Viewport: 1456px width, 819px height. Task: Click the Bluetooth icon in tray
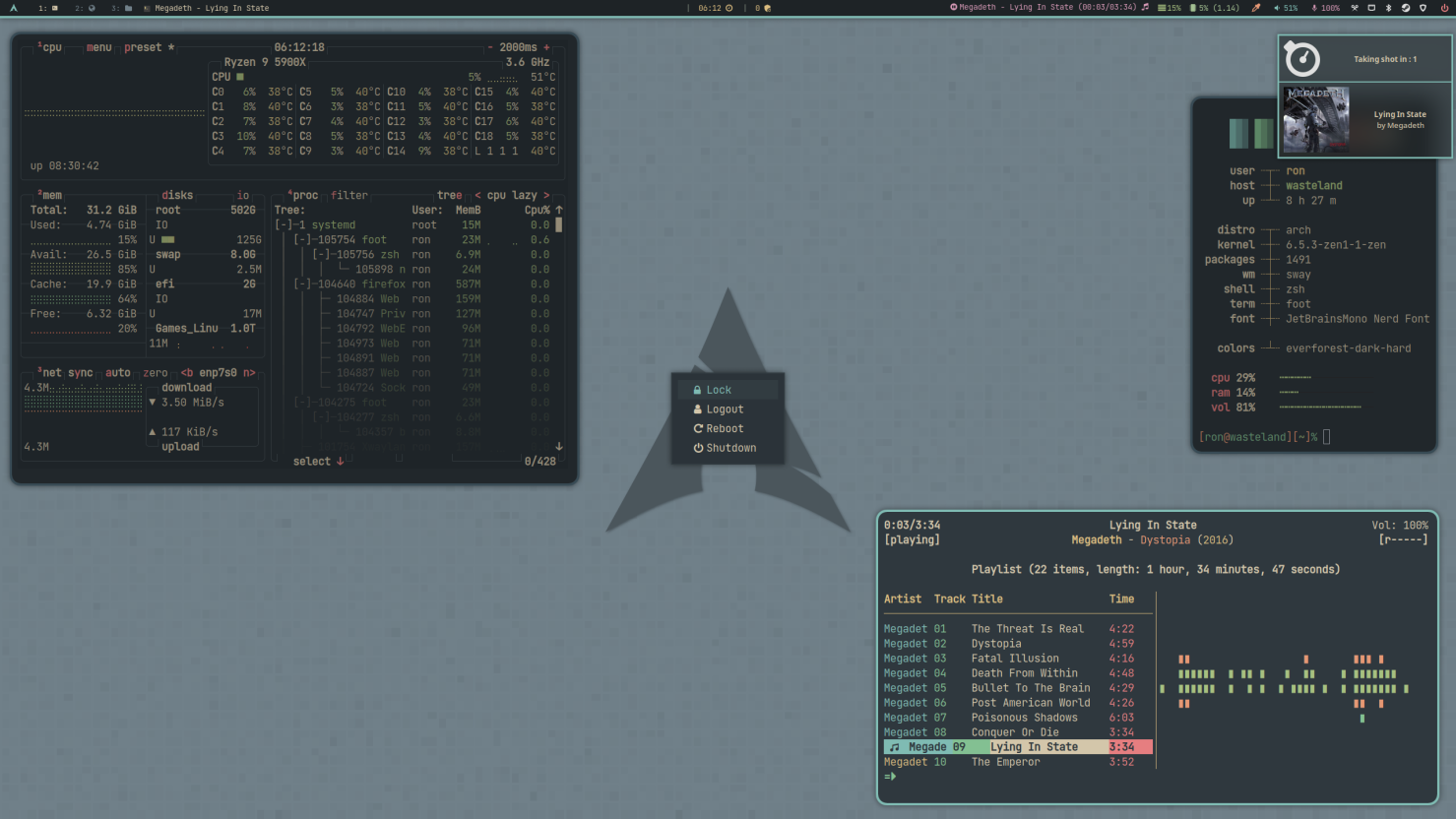pyautogui.click(x=1389, y=8)
